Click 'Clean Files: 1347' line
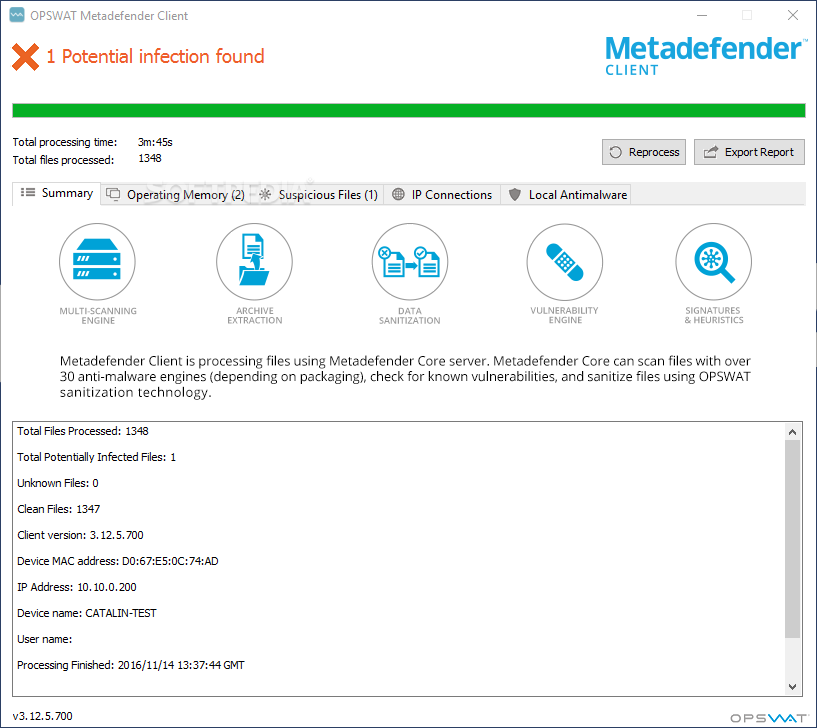Viewport: 817px width, 728px height. 58,509
